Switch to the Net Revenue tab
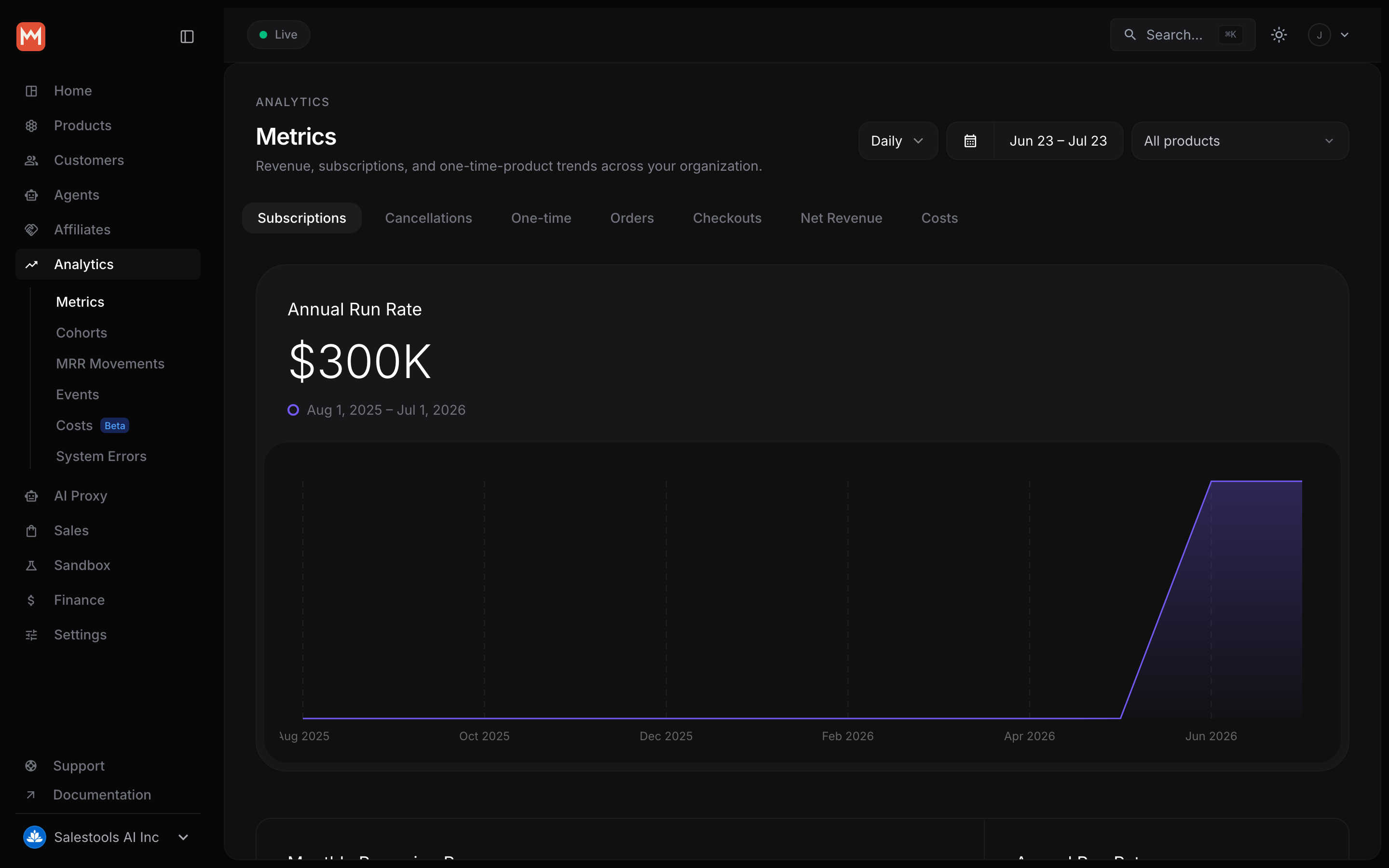 click(x=841, y=218)
